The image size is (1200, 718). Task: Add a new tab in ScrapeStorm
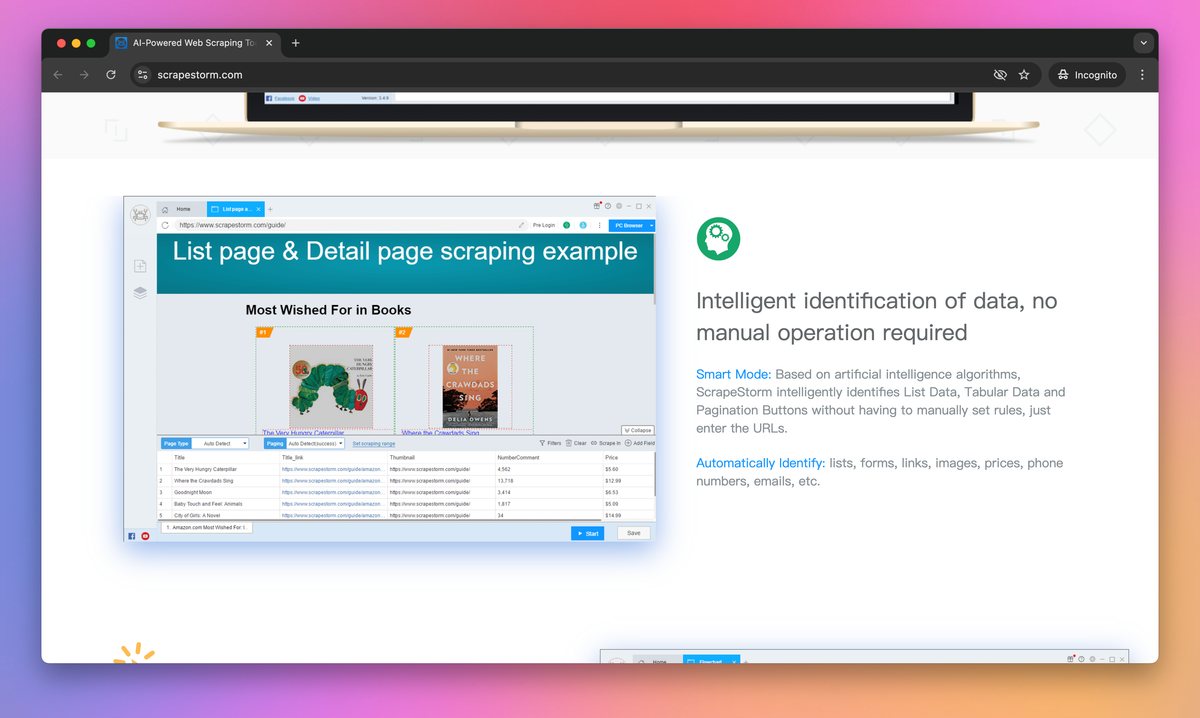270,209
